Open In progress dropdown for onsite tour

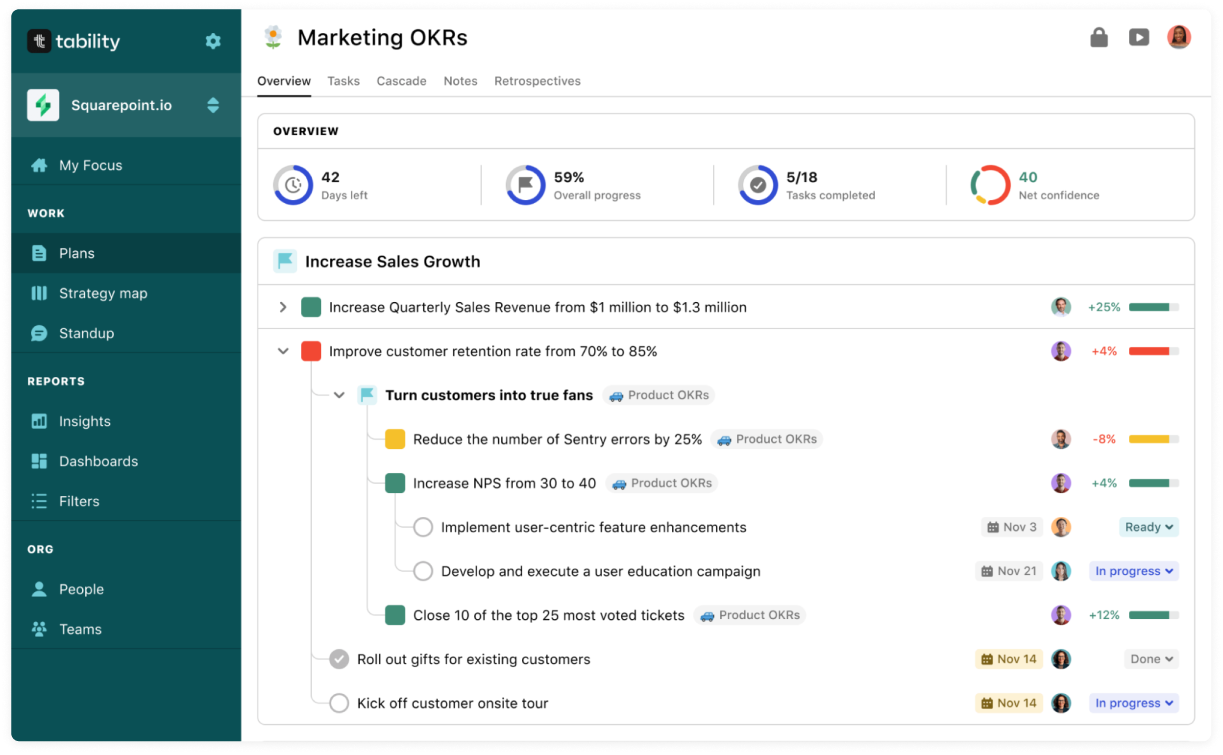coord(1134,703)
